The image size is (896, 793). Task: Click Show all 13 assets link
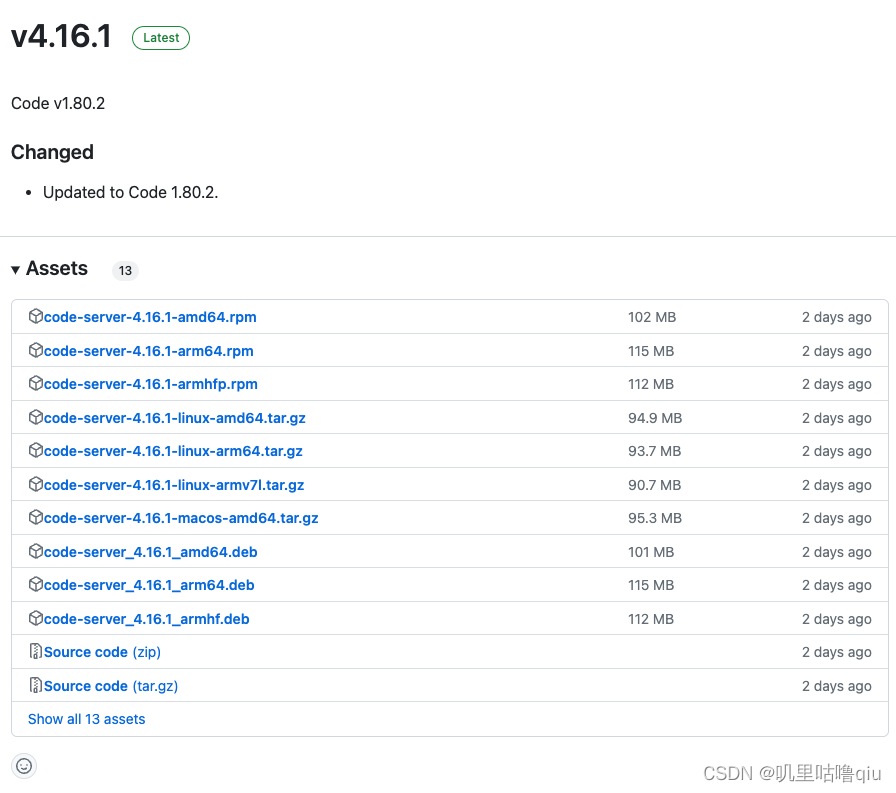(x=87, y=719)
